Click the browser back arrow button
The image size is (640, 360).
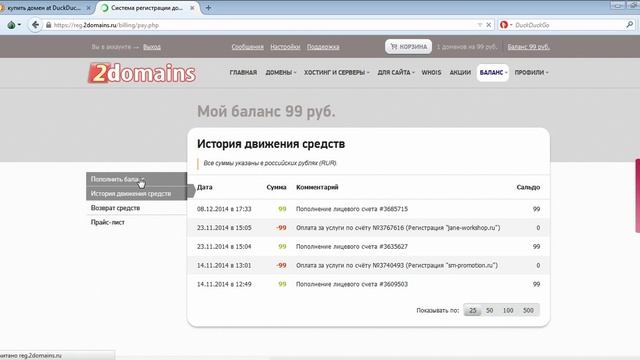pos(36,25)
